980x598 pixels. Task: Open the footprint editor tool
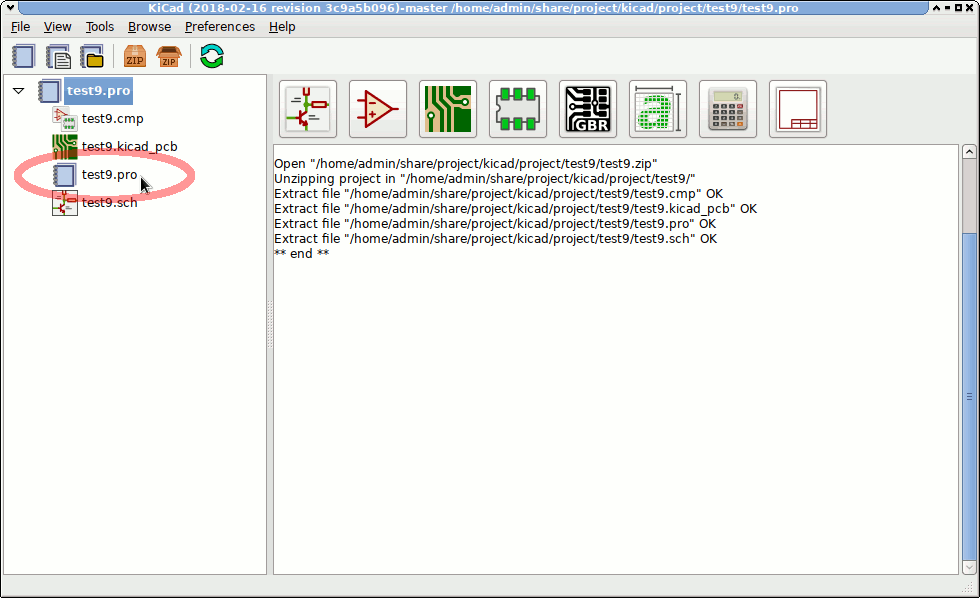point(517,109)
